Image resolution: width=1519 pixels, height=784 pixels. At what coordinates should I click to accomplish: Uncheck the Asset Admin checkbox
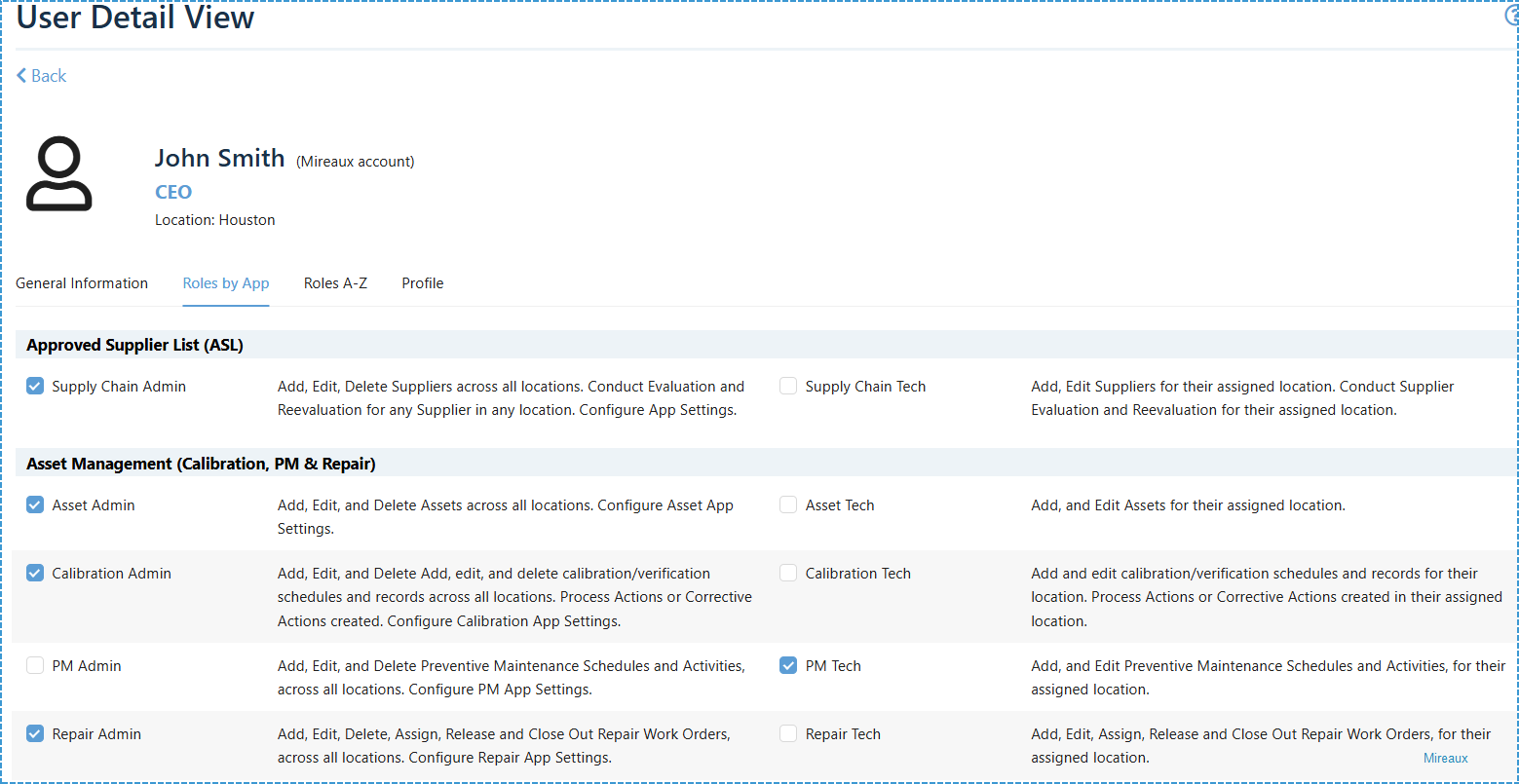click(x=35, y=505)
